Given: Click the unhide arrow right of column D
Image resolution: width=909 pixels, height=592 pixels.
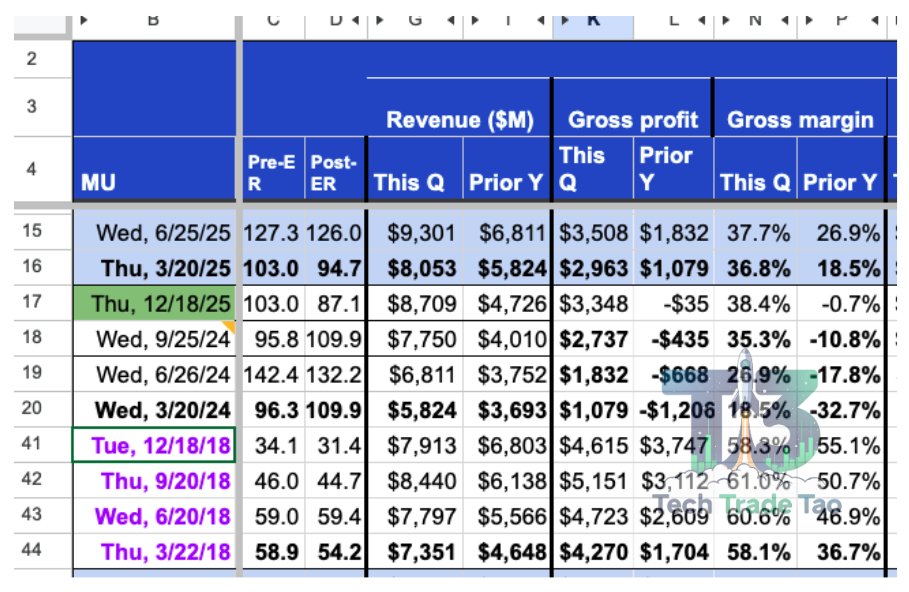Looking at the screenshot, I should 355,20.
